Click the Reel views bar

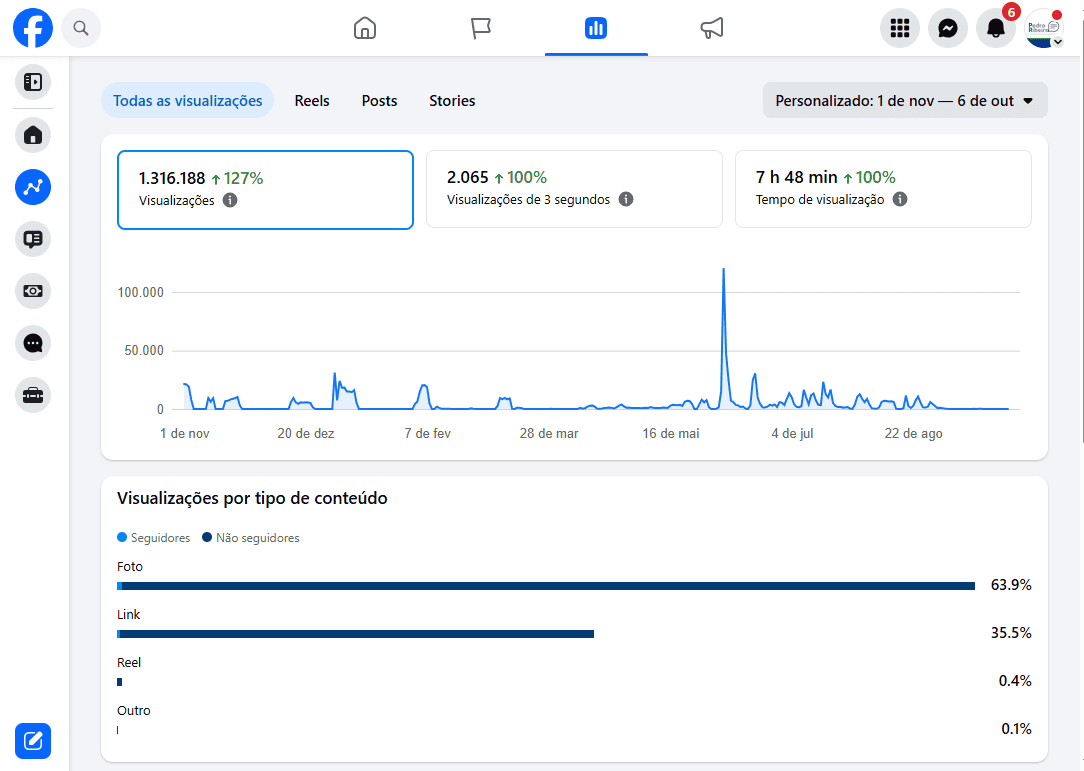pos(120,682)
